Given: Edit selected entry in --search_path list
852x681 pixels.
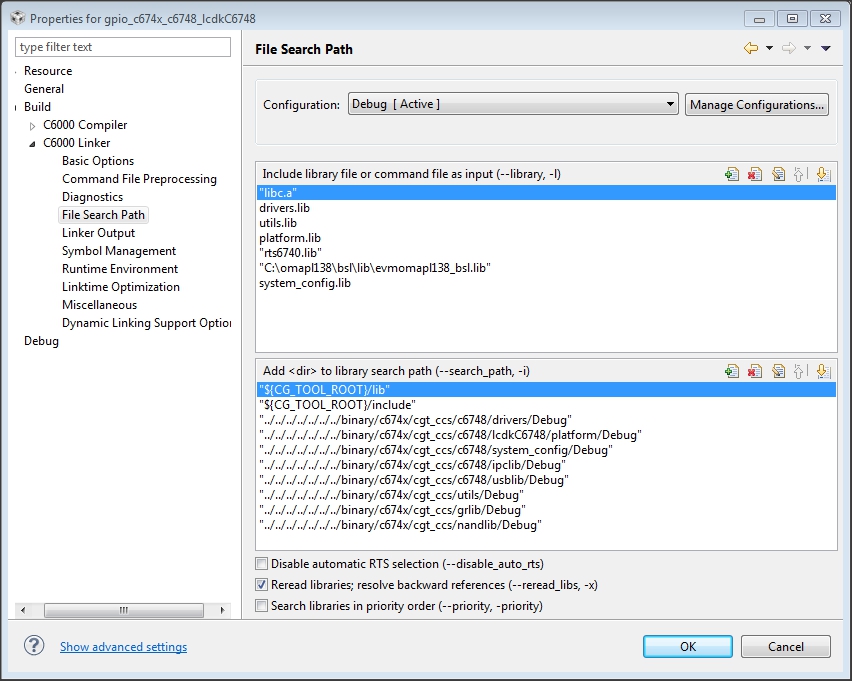Looking at the screenshot, I should pos(778,371).
